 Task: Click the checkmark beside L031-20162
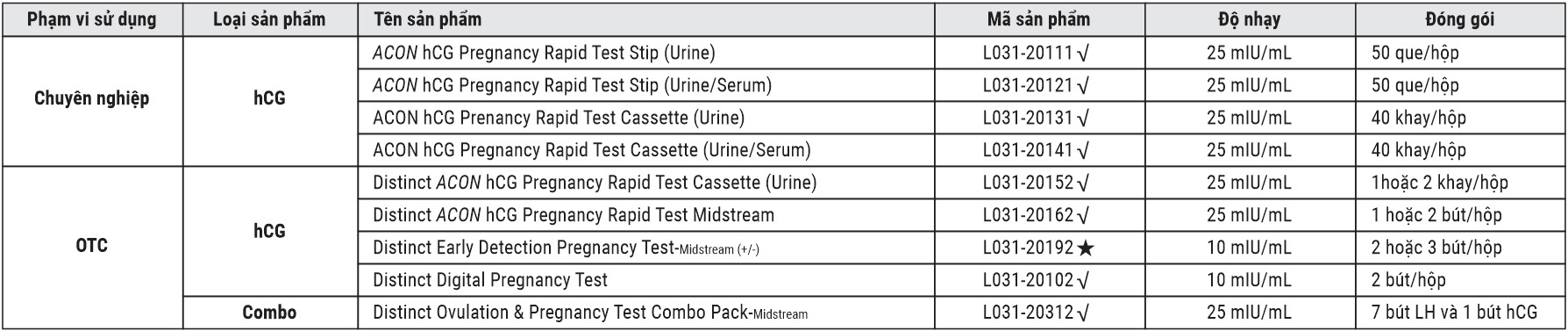tap(1083, 216)
